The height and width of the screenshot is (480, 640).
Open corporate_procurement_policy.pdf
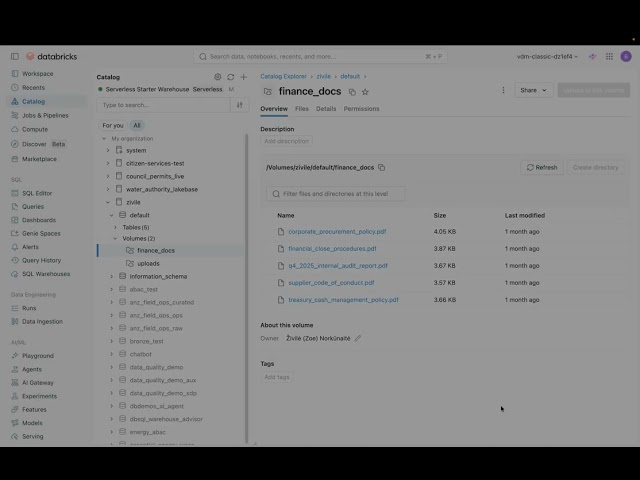(x=337, y=231)
